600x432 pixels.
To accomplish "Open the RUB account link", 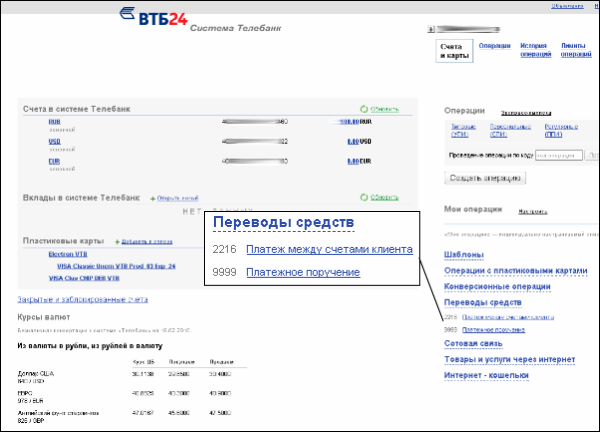I will click(x=54, y=122).
